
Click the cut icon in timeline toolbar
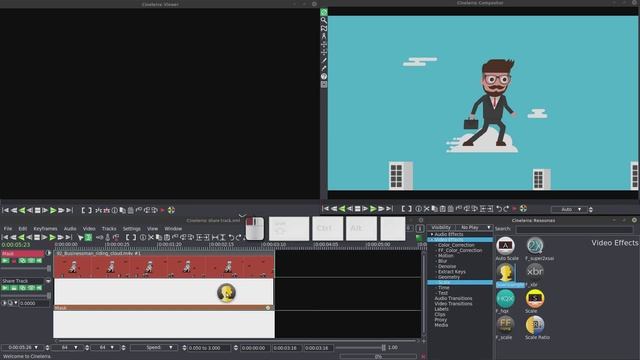coord(151,237)
